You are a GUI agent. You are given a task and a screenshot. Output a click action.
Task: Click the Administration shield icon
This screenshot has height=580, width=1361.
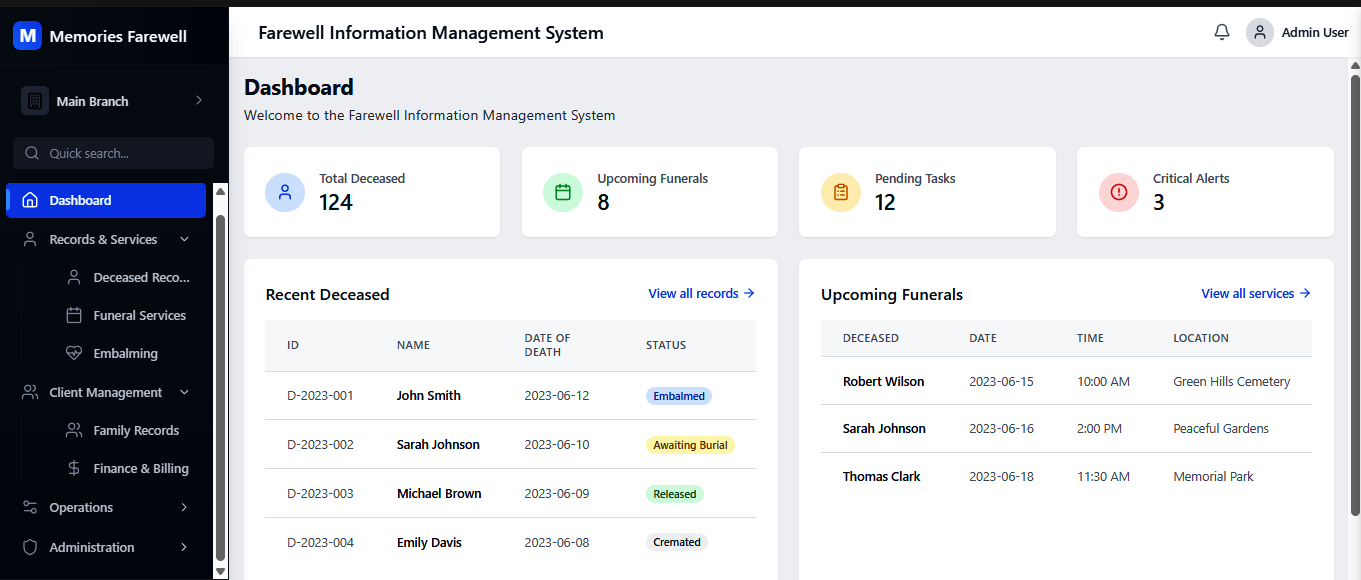pos(30,547)
